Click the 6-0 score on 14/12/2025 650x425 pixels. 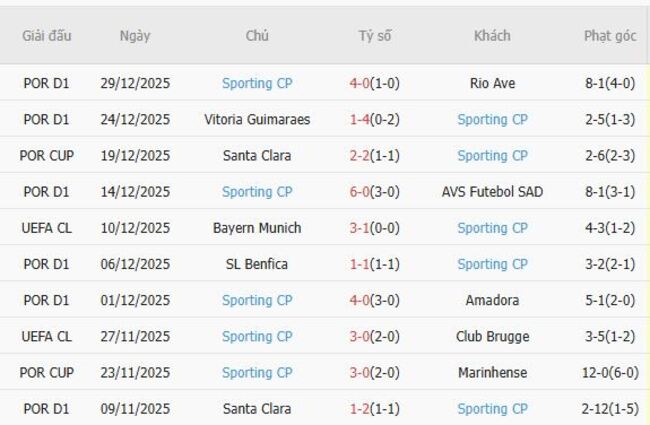click(x=360, y=192)
